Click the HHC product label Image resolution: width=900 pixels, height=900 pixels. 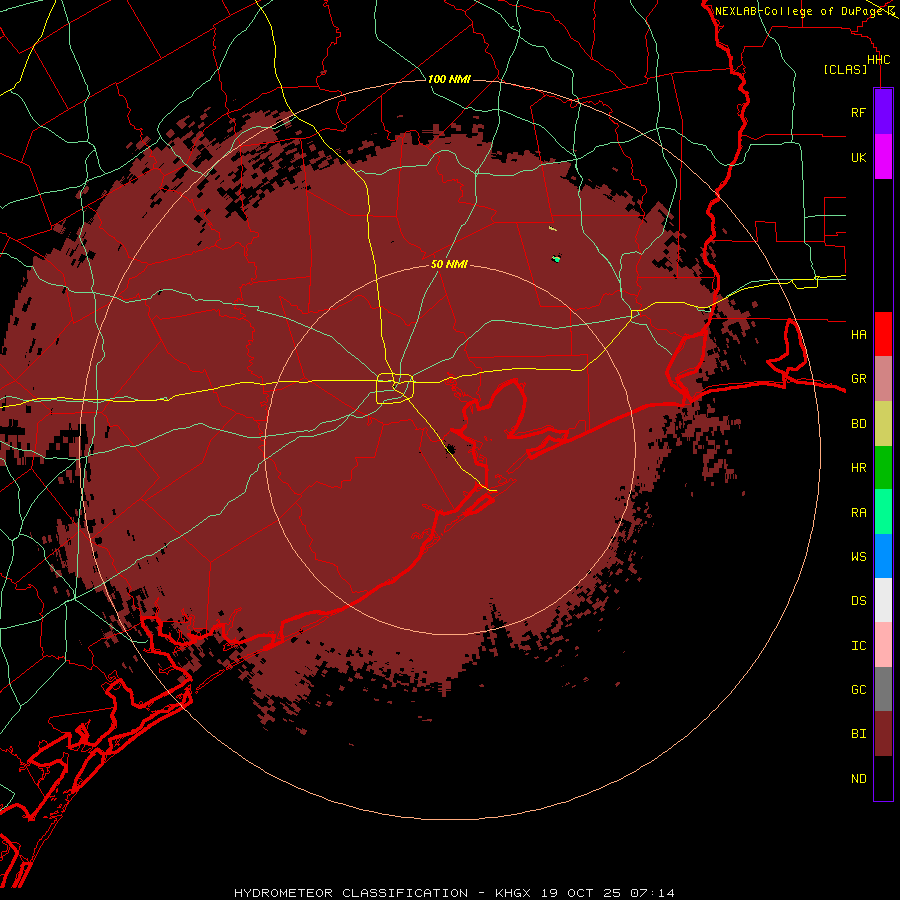tap(879, 60)
